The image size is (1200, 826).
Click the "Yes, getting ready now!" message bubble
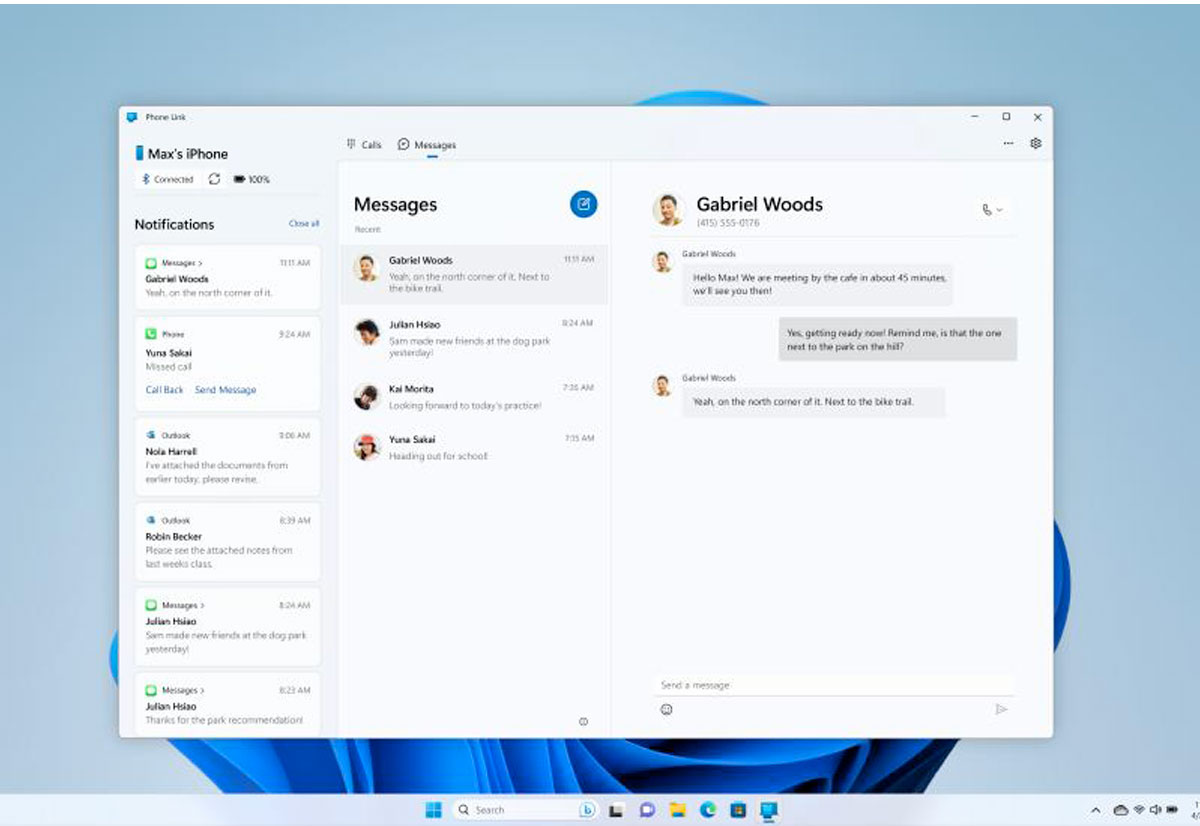tap(898, 339)
